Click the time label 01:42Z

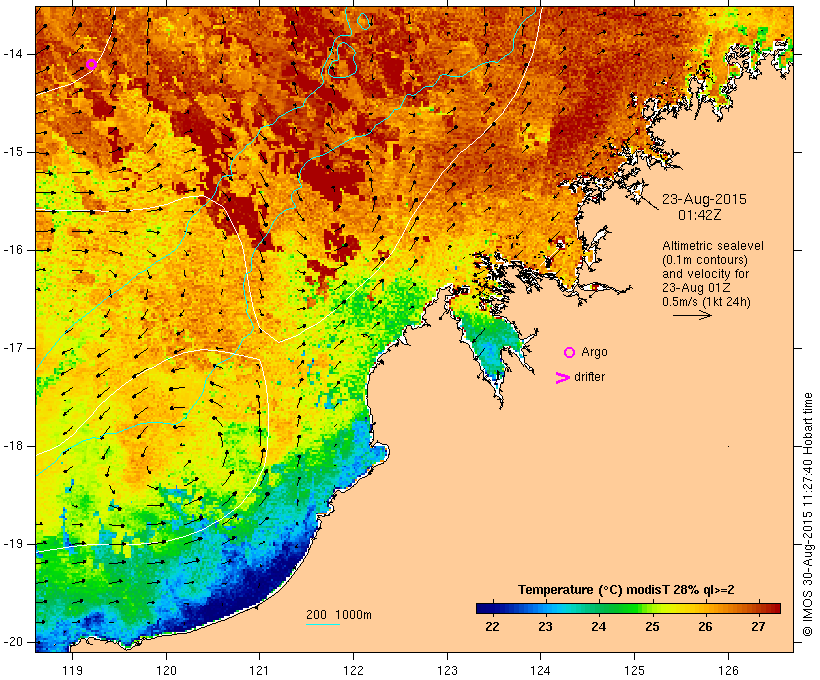coord(700,215)
